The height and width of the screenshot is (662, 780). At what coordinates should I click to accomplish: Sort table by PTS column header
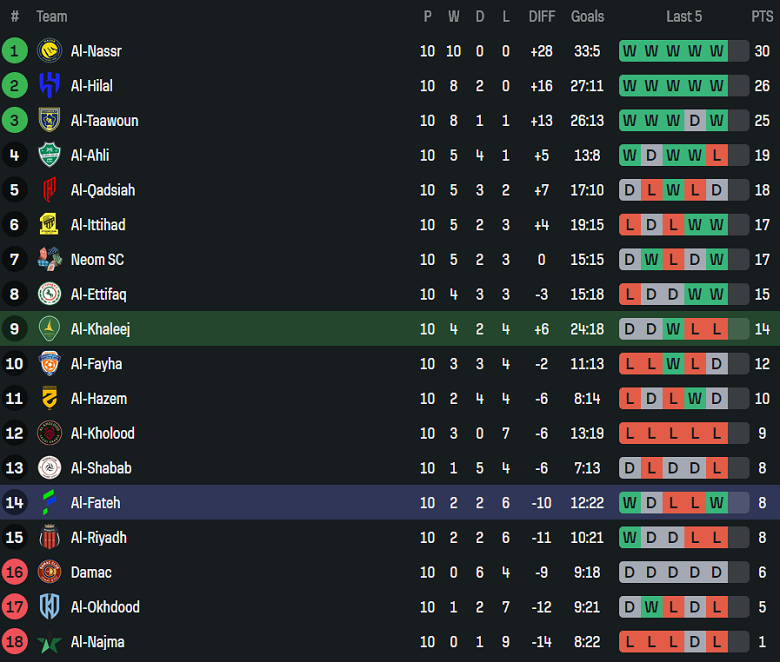pos(762,16)
